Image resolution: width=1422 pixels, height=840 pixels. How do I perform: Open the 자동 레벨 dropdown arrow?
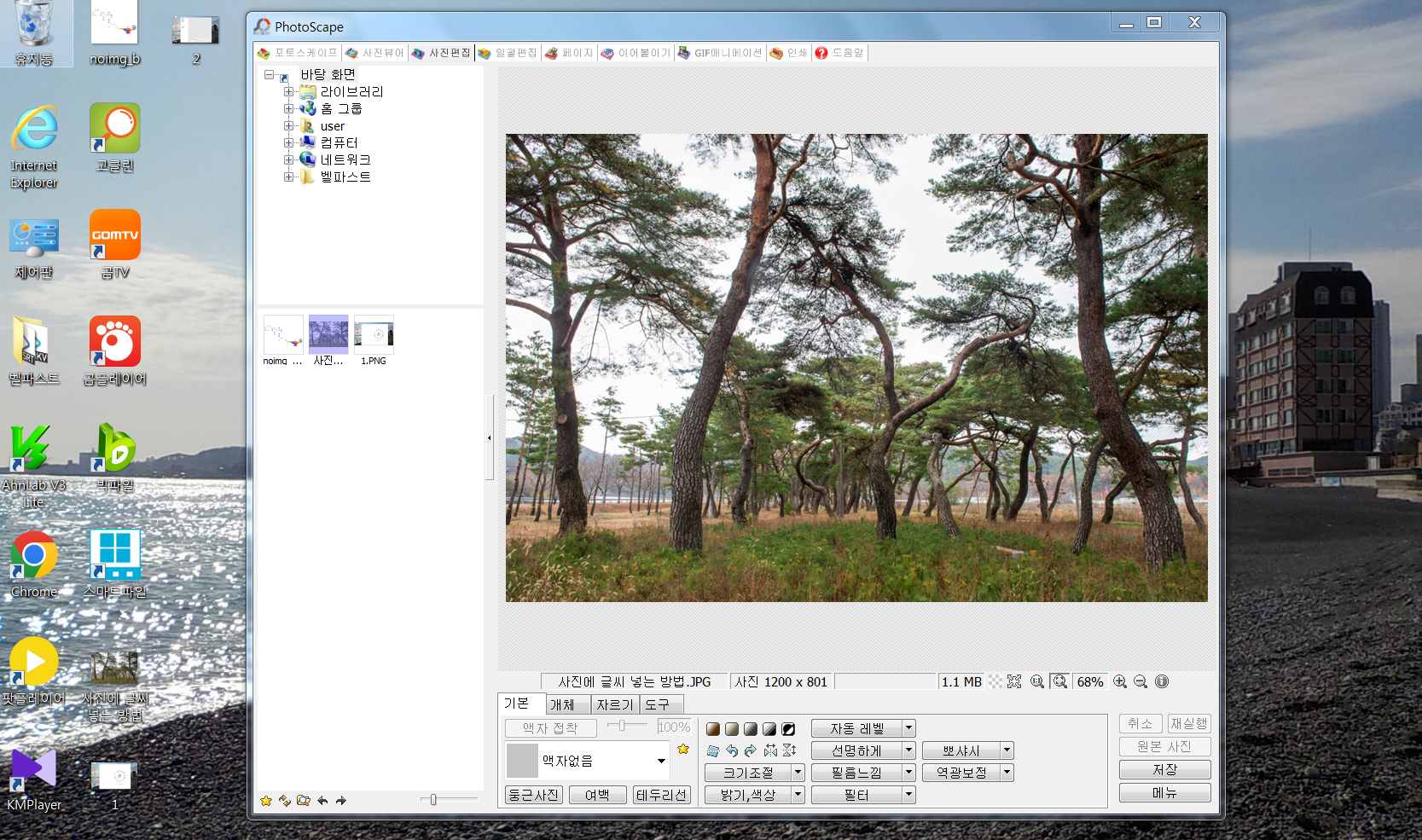pyautogui.click(x=908, y=728)
